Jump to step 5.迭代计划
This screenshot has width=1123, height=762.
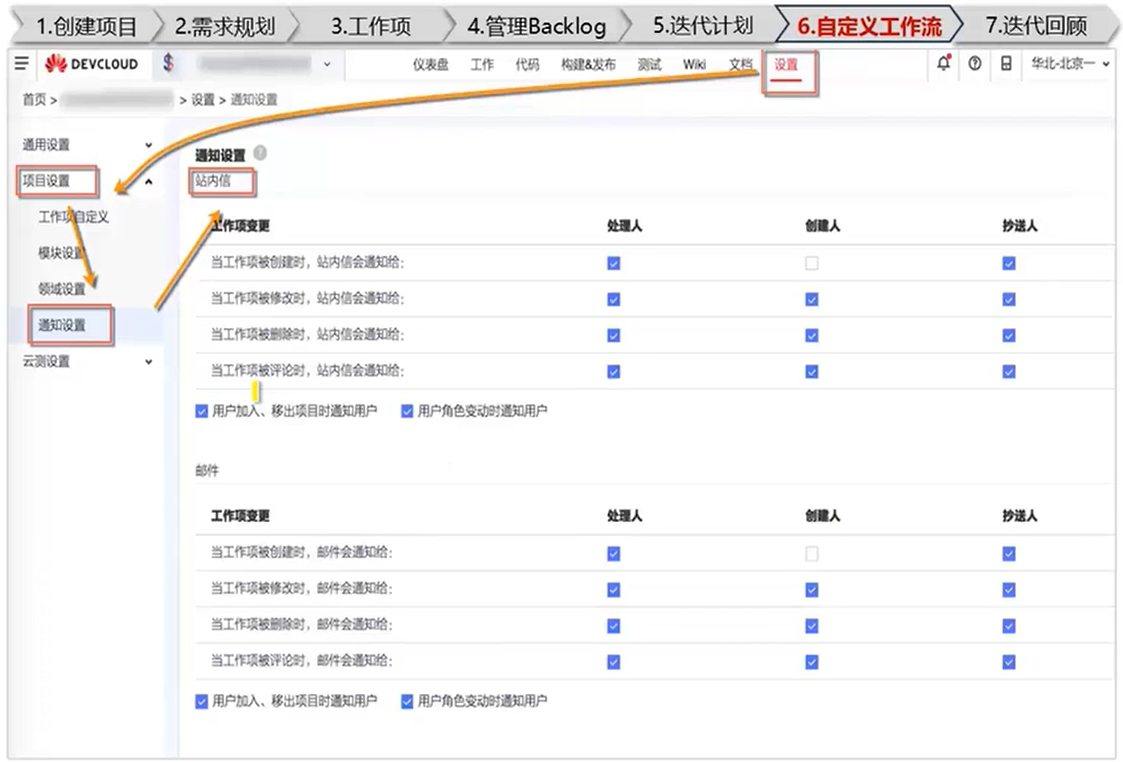[703, 26]
